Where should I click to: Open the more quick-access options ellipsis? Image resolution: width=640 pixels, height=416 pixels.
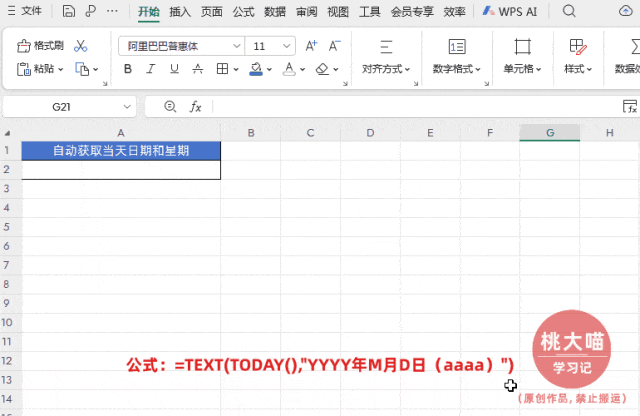(x=112, y=11)
